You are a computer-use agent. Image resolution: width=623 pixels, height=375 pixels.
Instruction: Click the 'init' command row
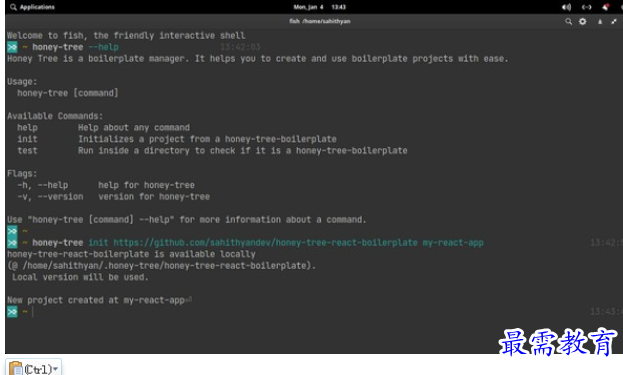(177, 139)
